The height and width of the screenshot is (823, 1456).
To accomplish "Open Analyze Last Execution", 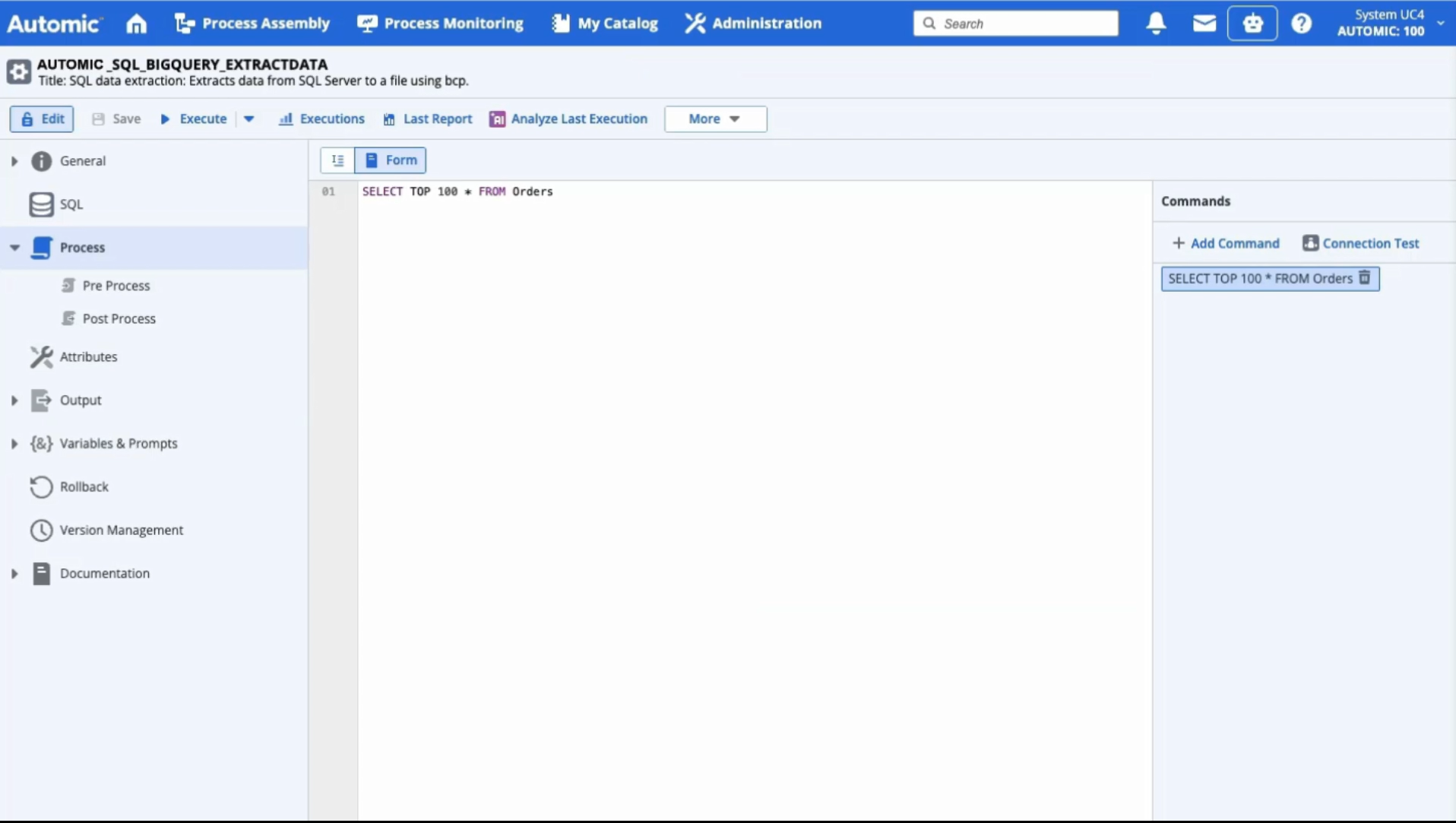I will pyautogui.click(x=568, y=119).
